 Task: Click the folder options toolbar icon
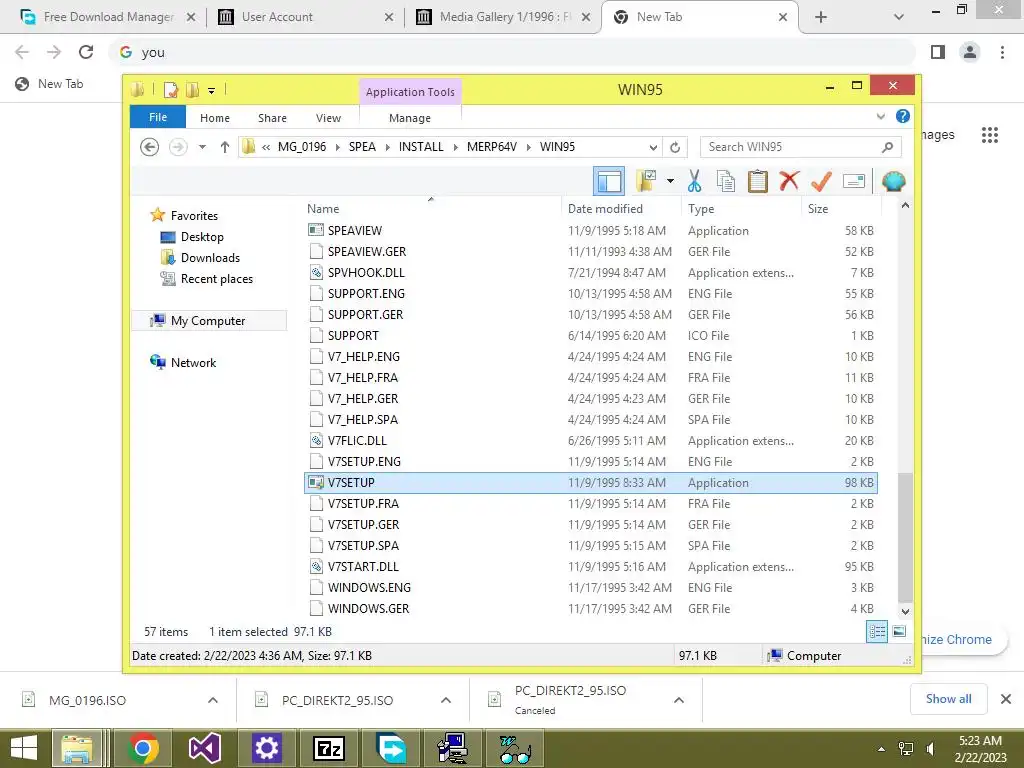(x=646, y=181)
